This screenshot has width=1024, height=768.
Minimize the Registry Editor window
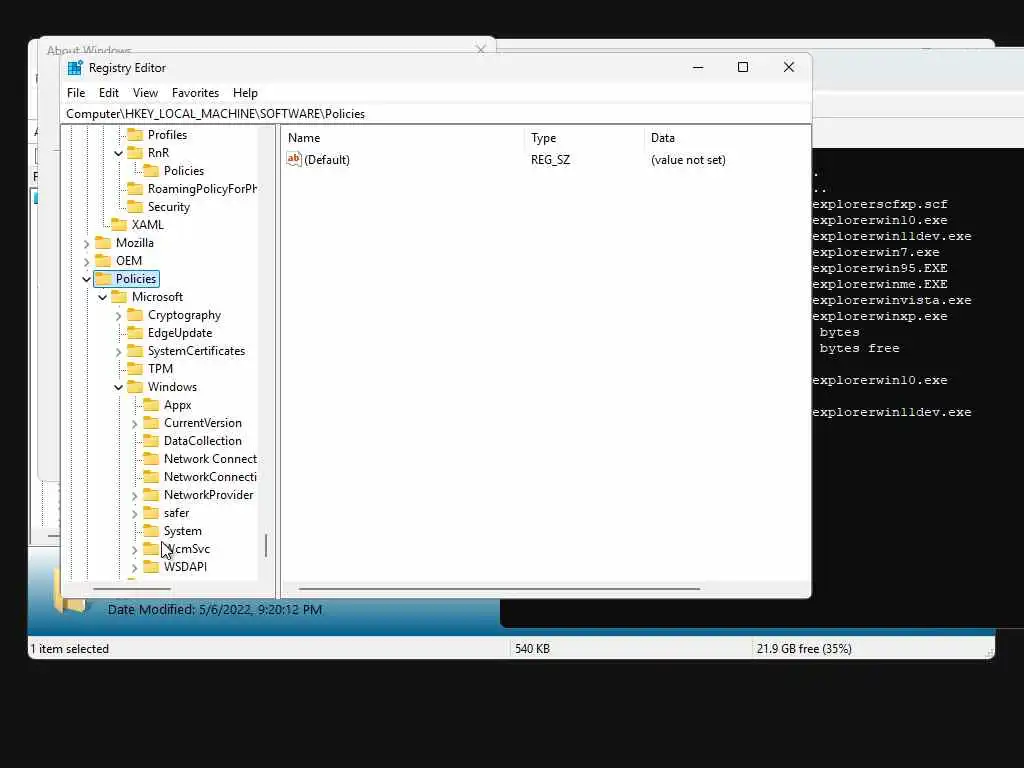point(698,67)
